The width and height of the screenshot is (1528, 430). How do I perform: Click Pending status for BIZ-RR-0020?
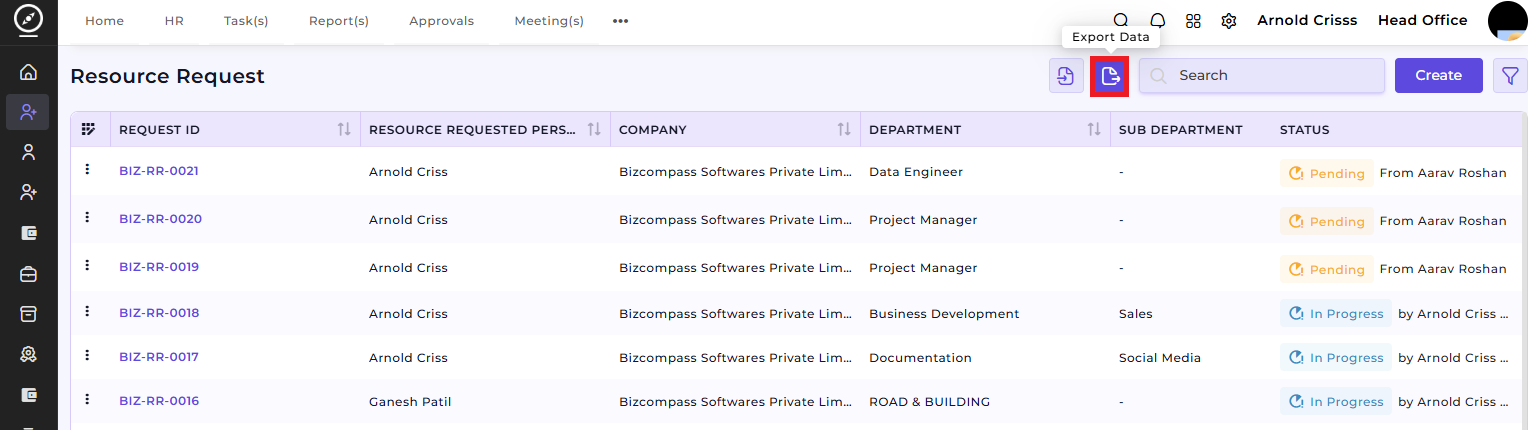point(1326,221)
